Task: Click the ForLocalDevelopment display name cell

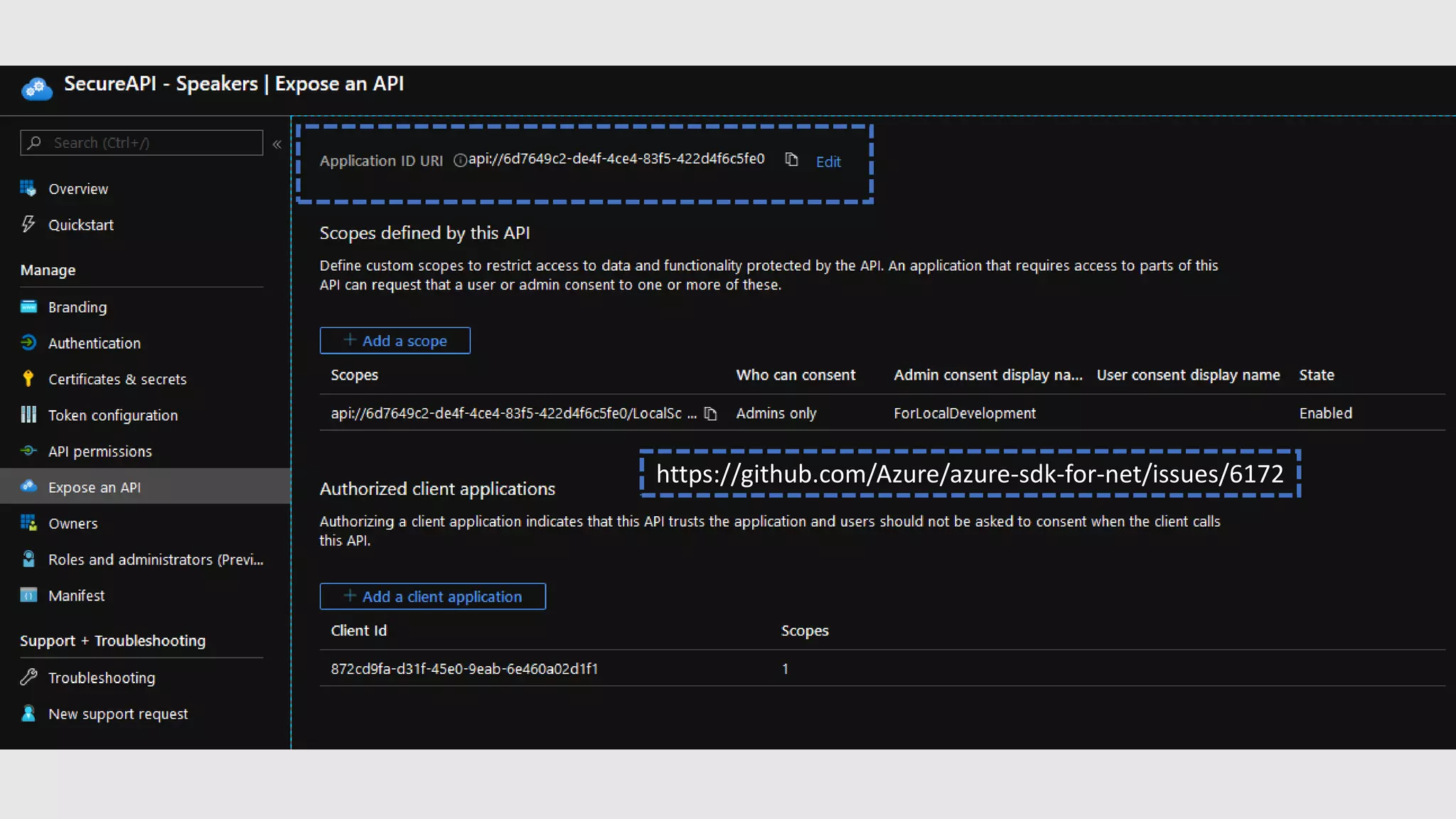Action: (965, 413)
